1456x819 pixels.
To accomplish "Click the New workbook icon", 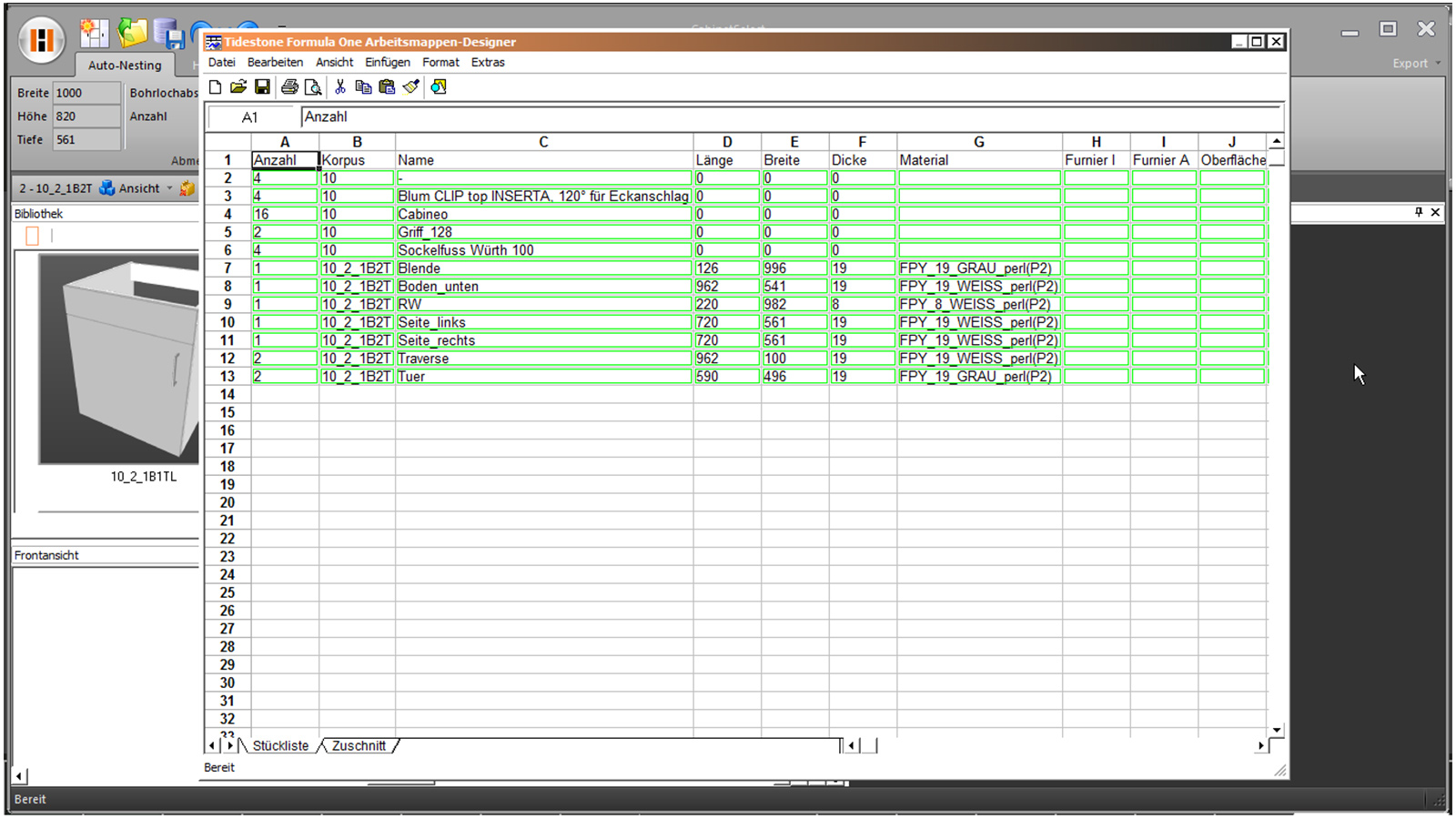I will [215, 87].
